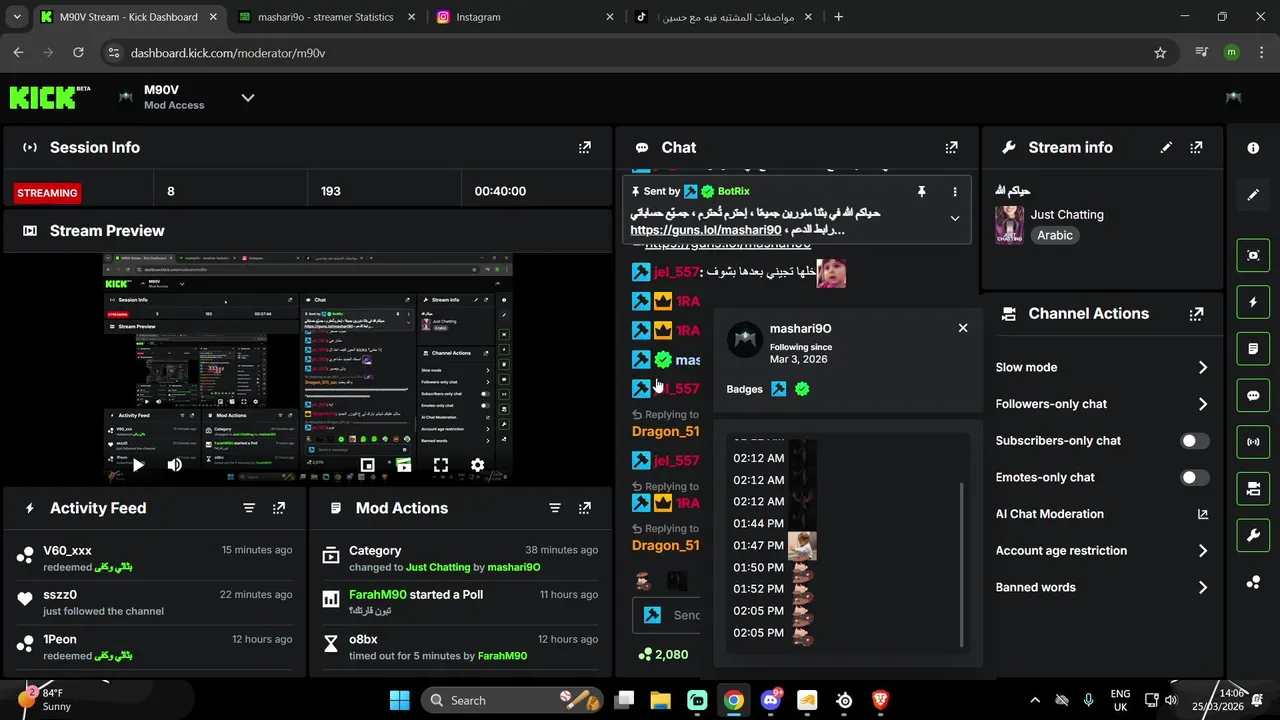1280x720 pixels.
Task: Pop out the Mod Actions panel
Action: tap(585, 508)
